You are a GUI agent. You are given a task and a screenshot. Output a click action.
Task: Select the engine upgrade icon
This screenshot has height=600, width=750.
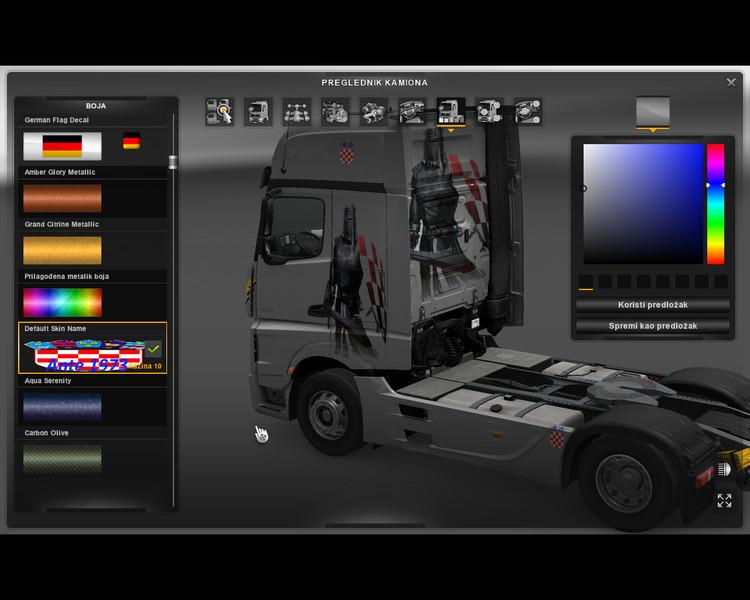334,111
